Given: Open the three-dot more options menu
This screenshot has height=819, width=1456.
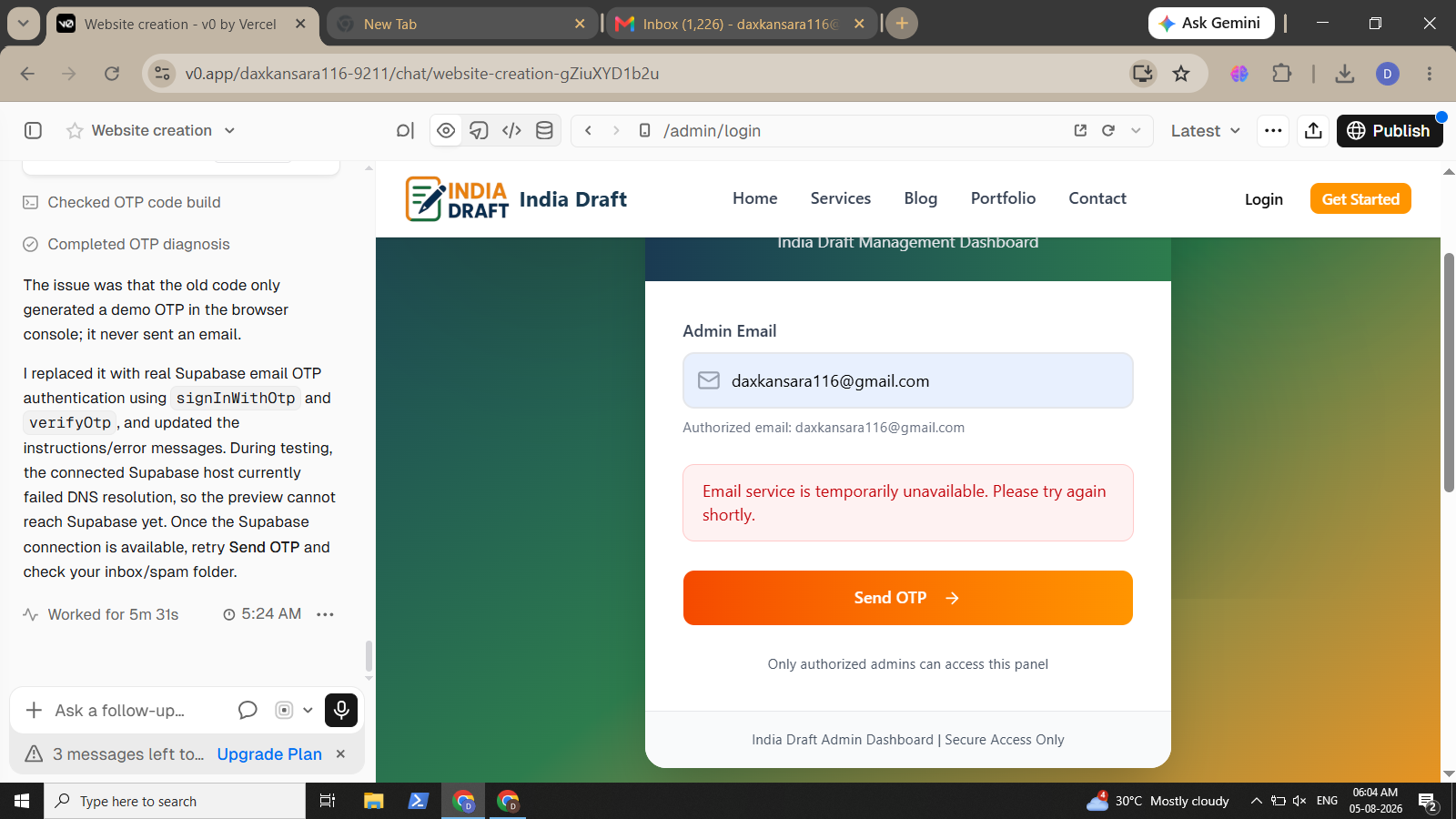Looking at the screenshot, I should click(x=1273, y=131).
